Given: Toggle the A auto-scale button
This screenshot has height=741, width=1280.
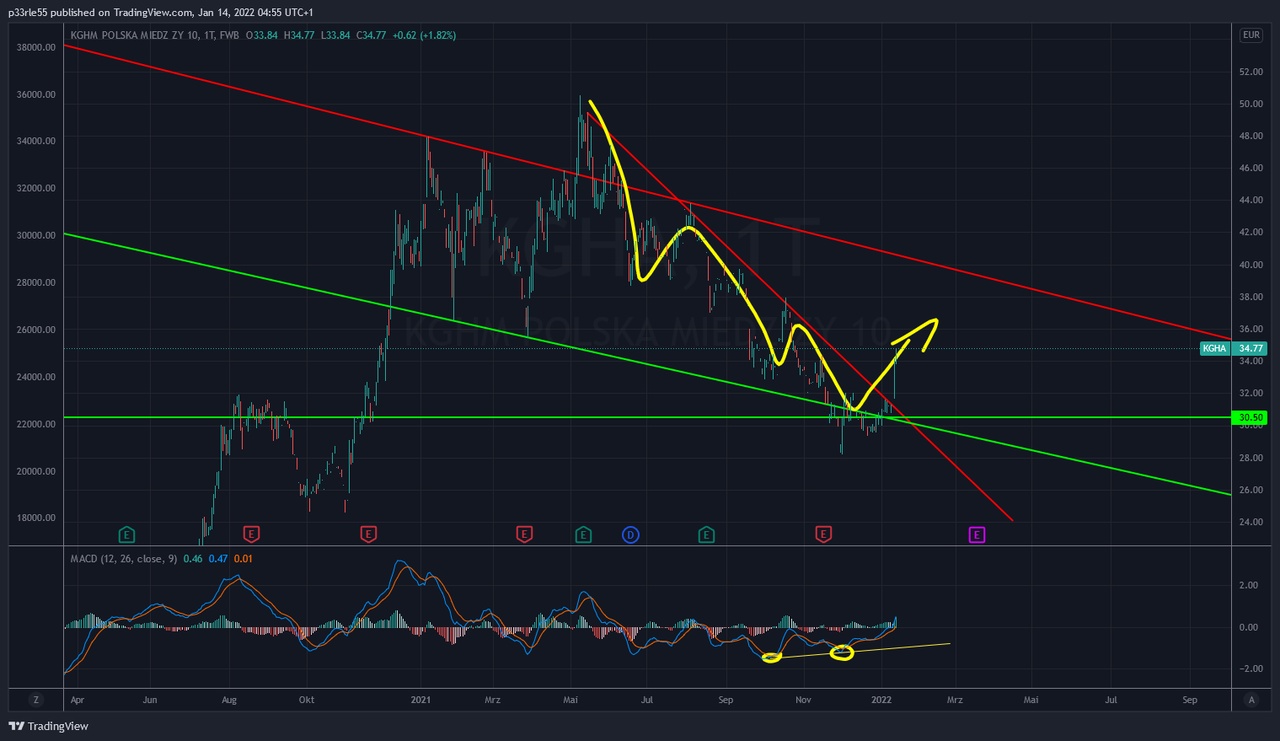Looking at the screenshot, I should pyautogui.click(x=1251, y=700).
